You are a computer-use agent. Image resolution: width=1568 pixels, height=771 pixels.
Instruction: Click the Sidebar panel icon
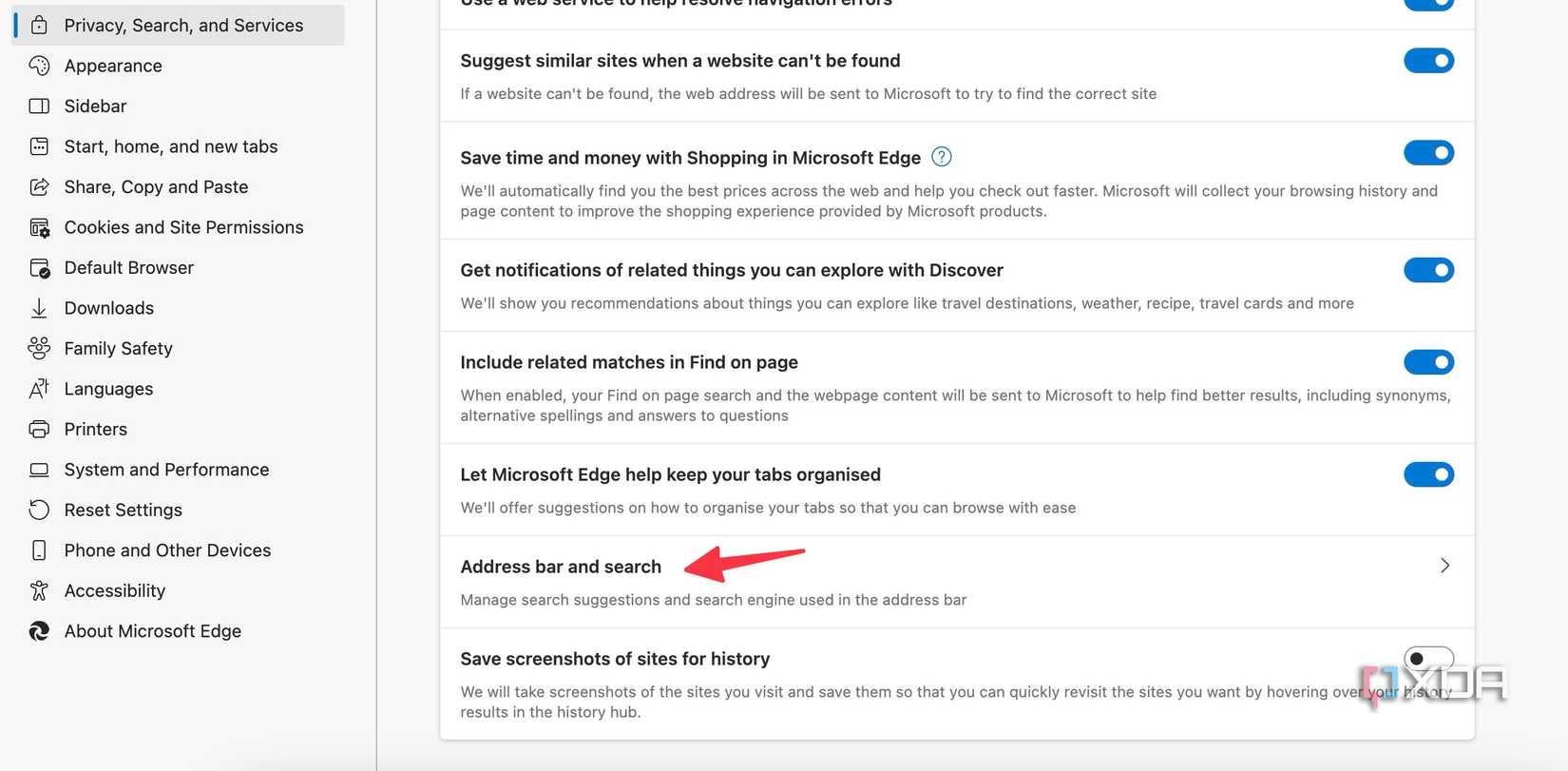coord(39,106)
